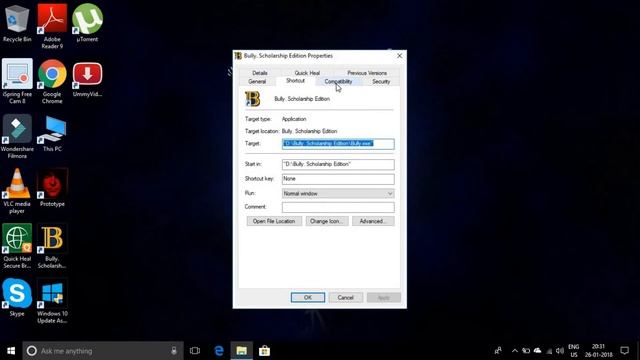The height and width of the screenshot is (360, 640).
Task: Click the OneDrive cloud tray icon
Action: point(538,351)
